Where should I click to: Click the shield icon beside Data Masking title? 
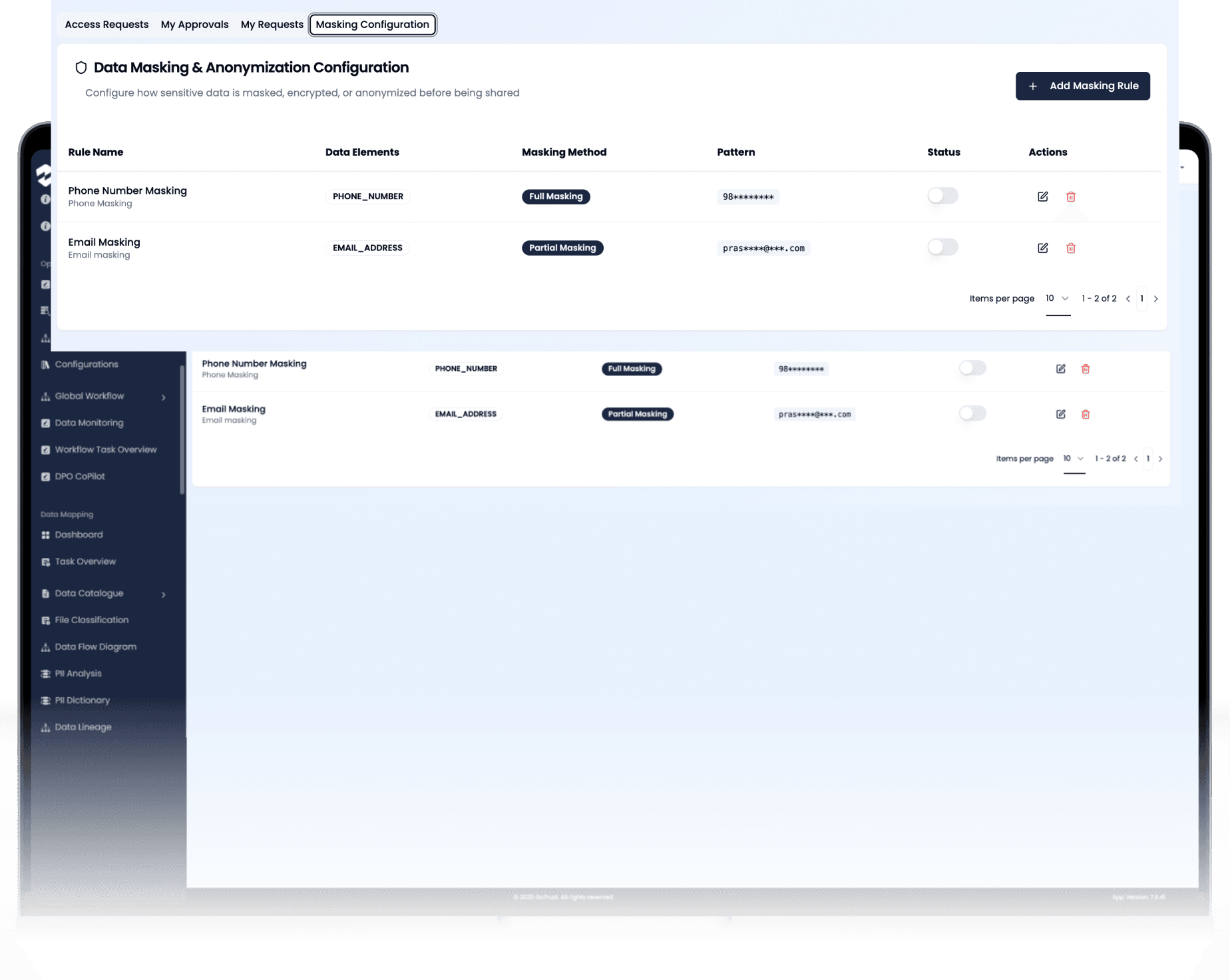pyautogui.click(x=81, y=67)
